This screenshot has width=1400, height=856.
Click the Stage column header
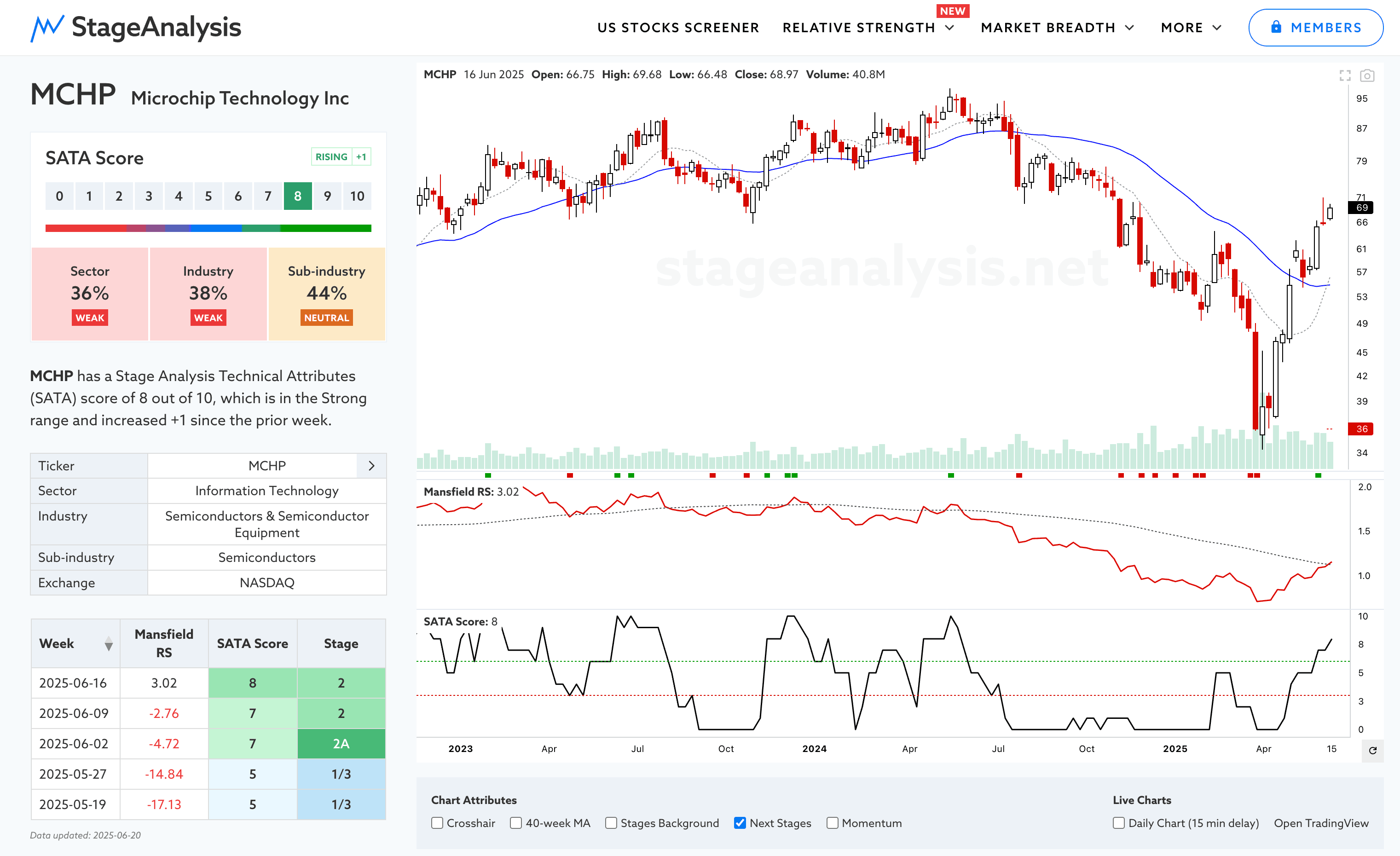coord(341,643)
